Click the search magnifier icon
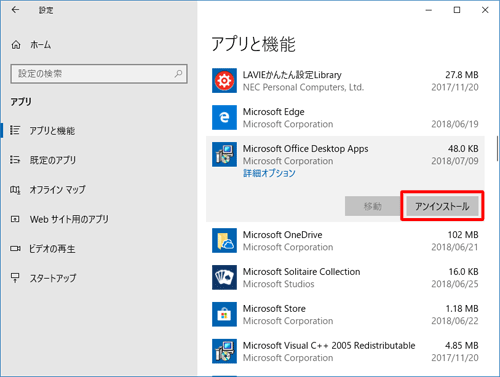This screenshot has height=377, width=500. (x=178, y=73)
